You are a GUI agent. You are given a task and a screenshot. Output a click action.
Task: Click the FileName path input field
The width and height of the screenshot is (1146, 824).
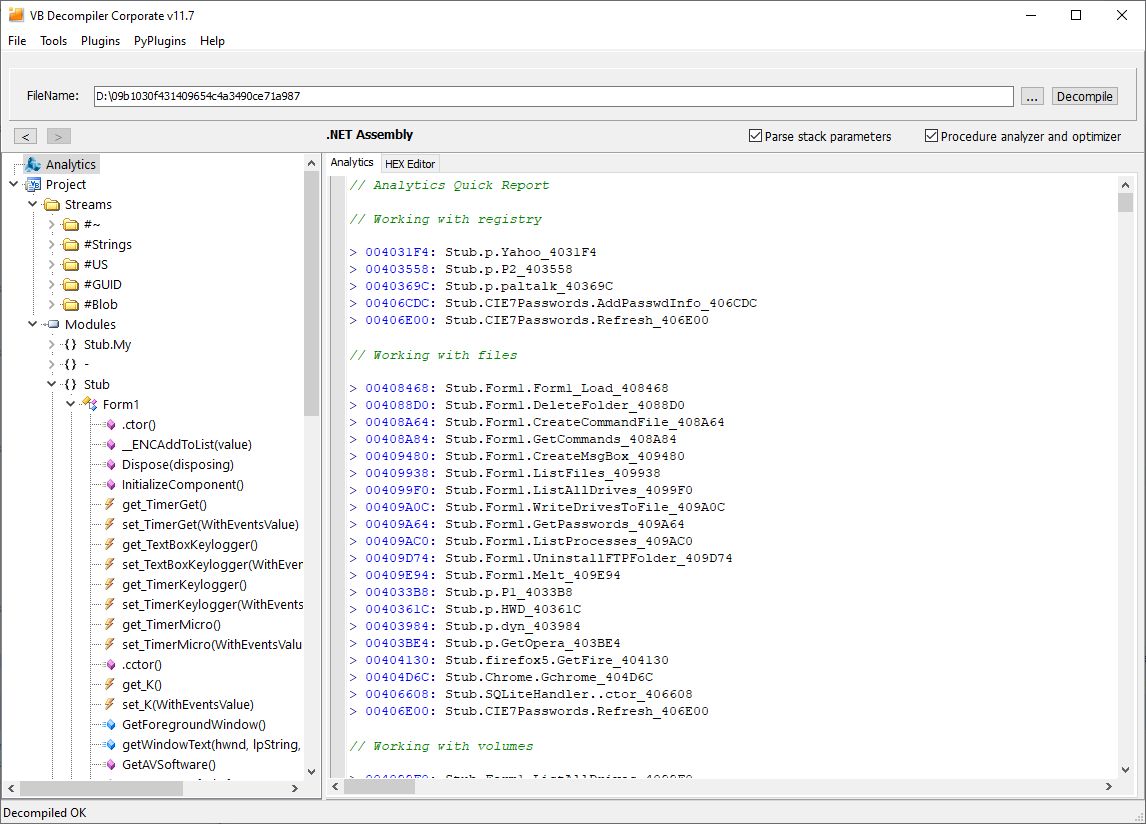pos(553,96)
